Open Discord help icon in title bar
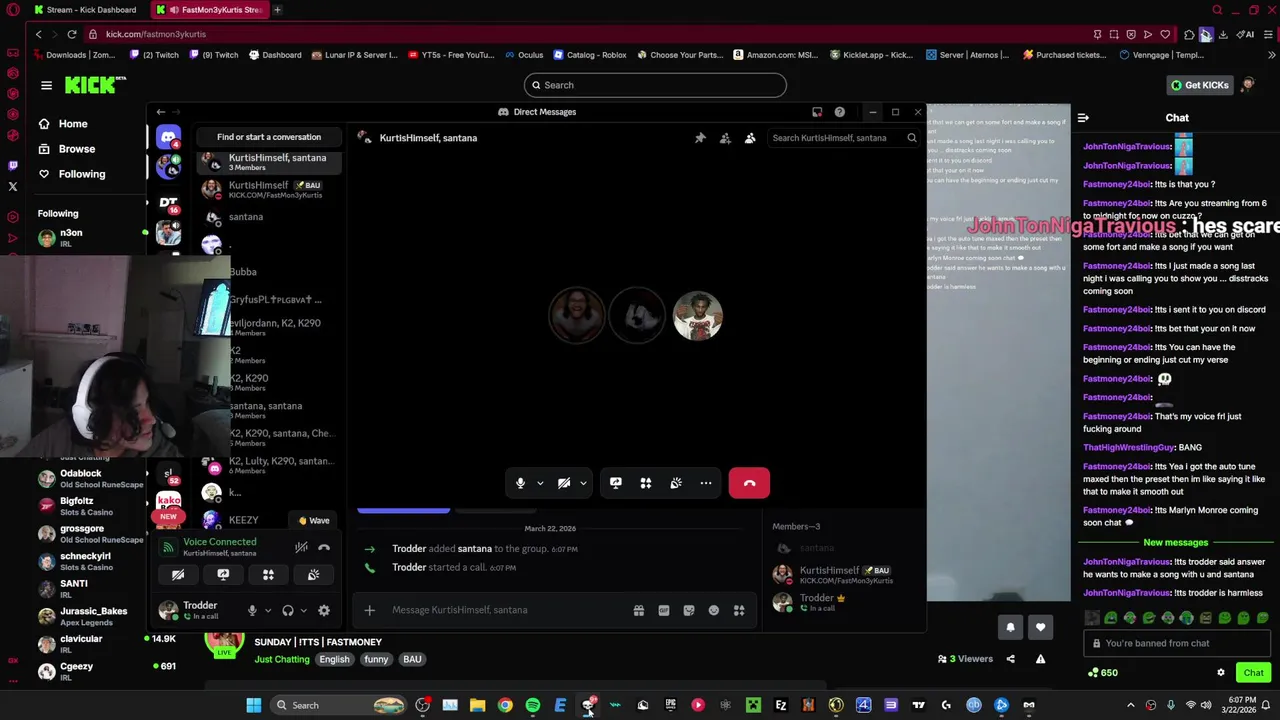1280x720 pixels. coord(840,112)
